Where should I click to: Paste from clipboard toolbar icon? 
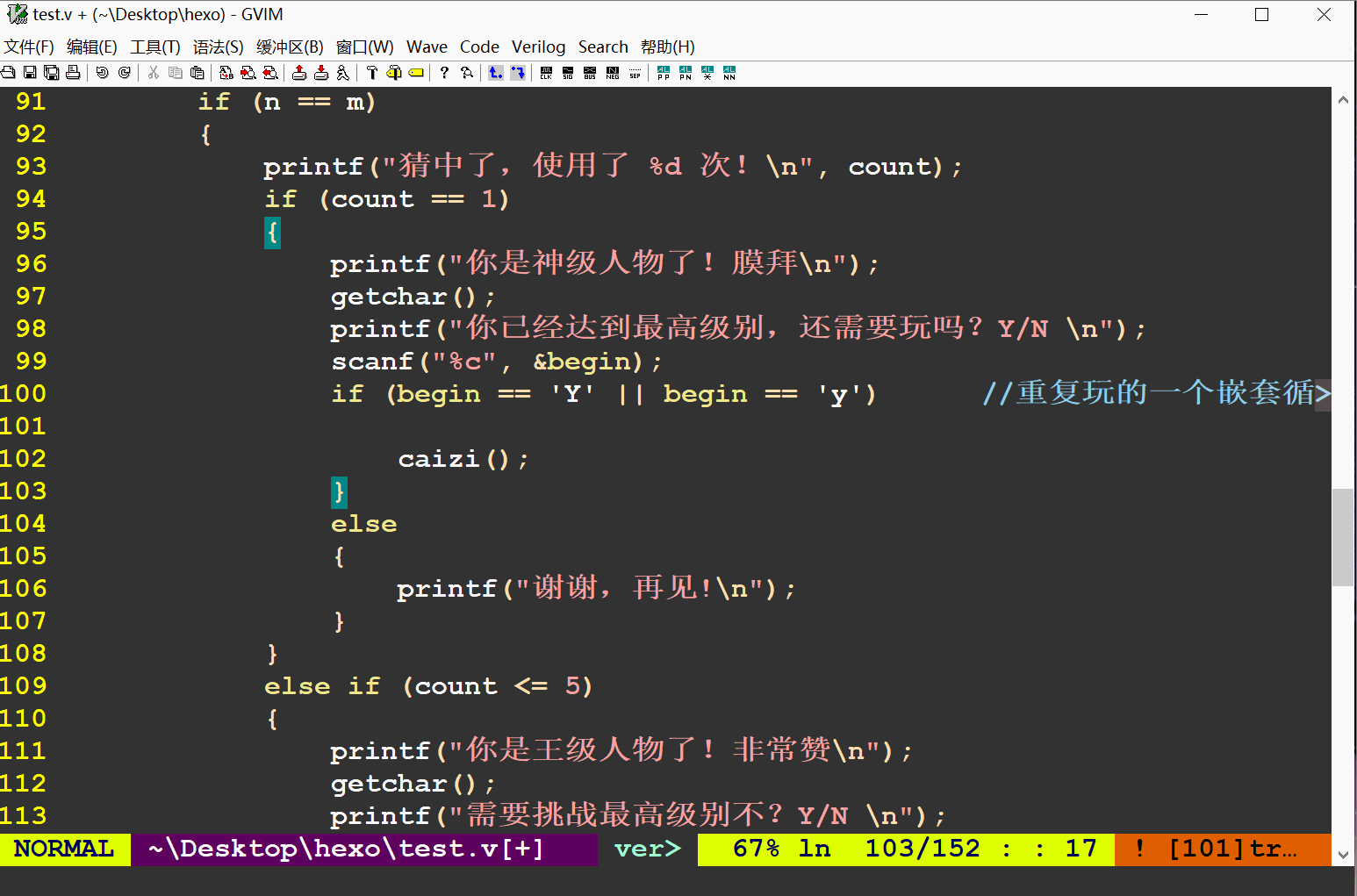pos(197,73)
